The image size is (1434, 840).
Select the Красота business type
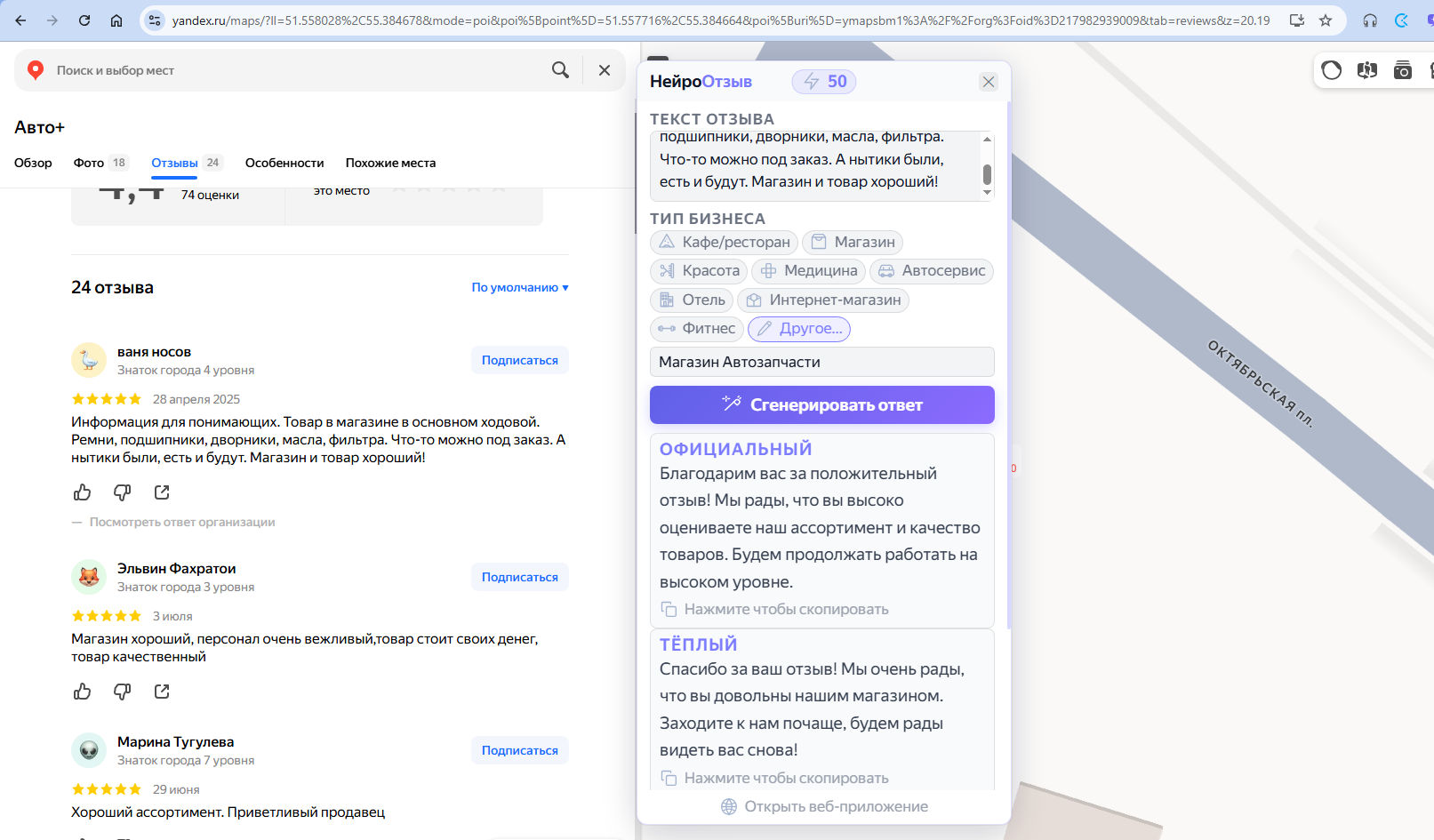pyautogui.click(x=699, y=271)
